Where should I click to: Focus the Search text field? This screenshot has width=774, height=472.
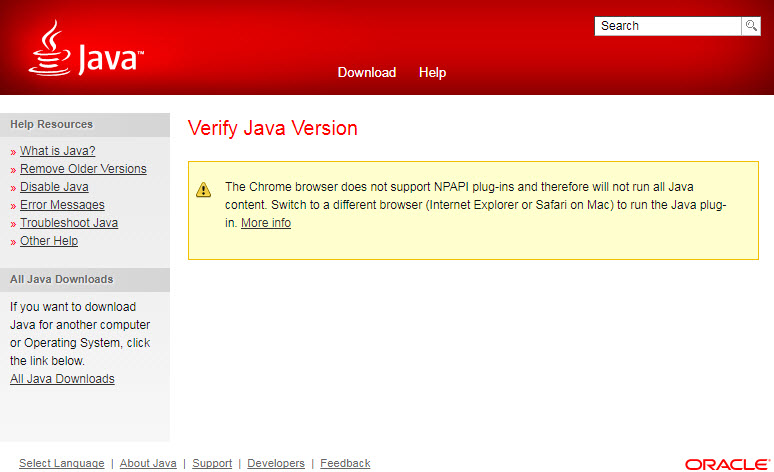coord(667,26)
